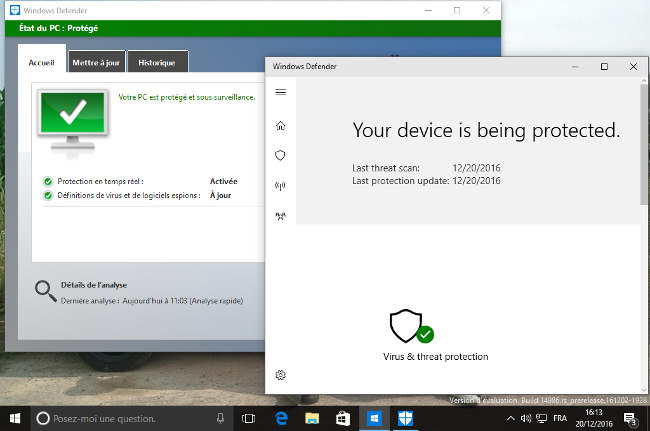Click the Dernière analyse line
The width and height of the screenshot is (650, 431).
(152, 301)
